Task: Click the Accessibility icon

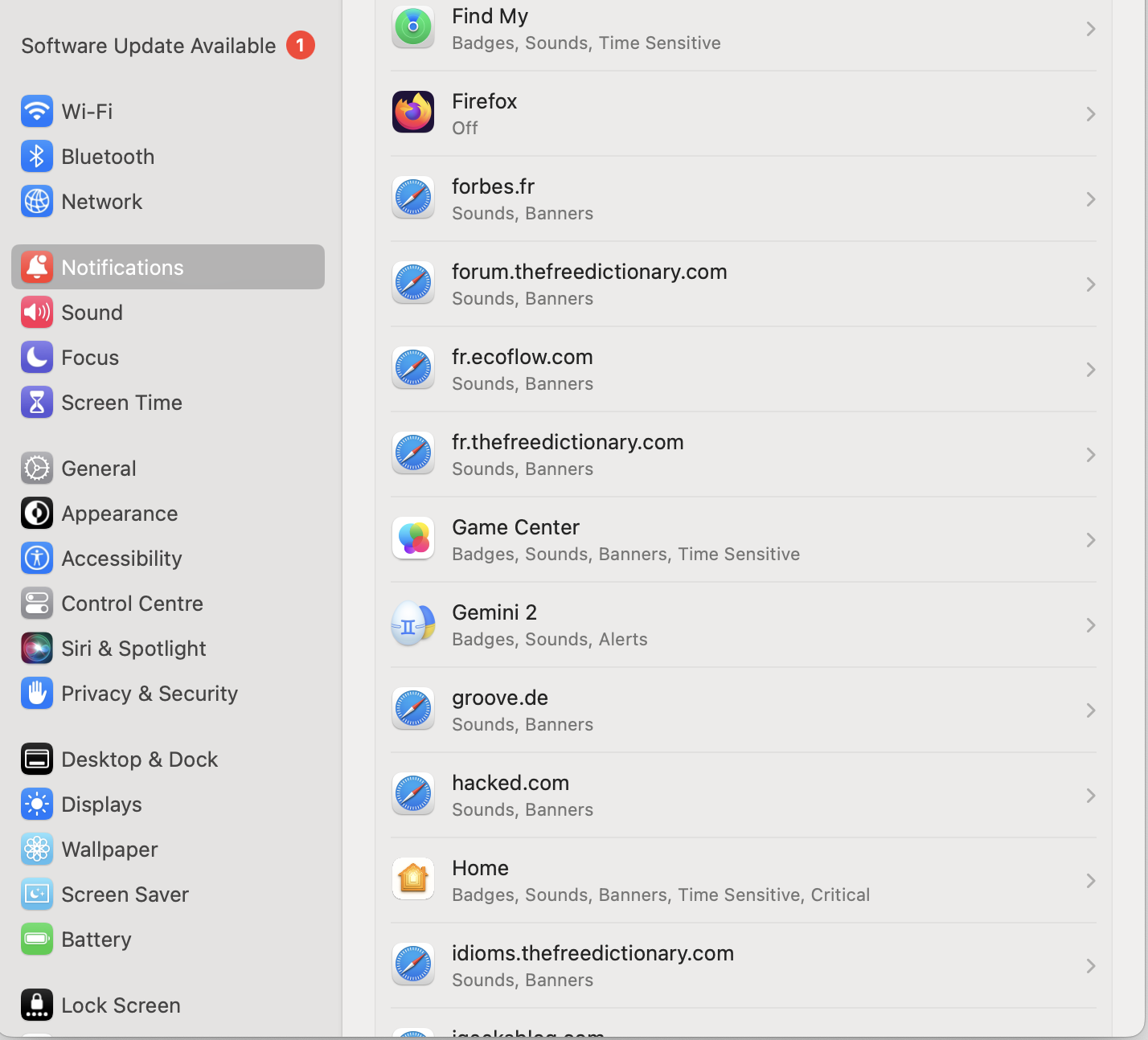Action: [37, 558]
